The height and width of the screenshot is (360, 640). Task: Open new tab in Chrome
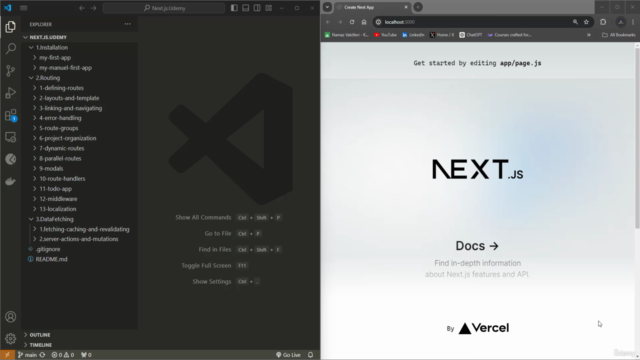[418, 7]
